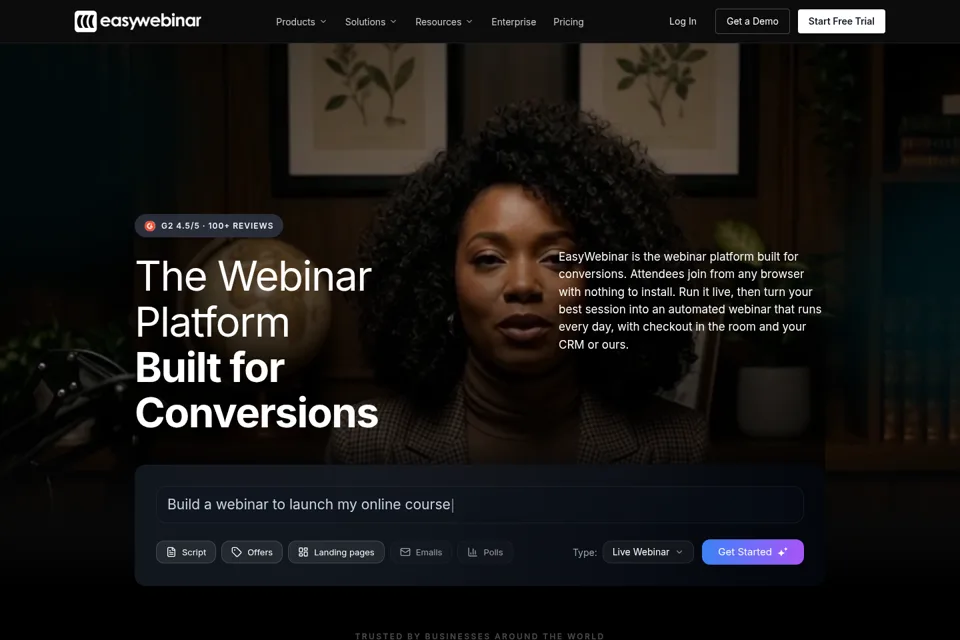
Task: Click the 'The Webinar Platform' heading text
Action: click(x=253, y=299)
